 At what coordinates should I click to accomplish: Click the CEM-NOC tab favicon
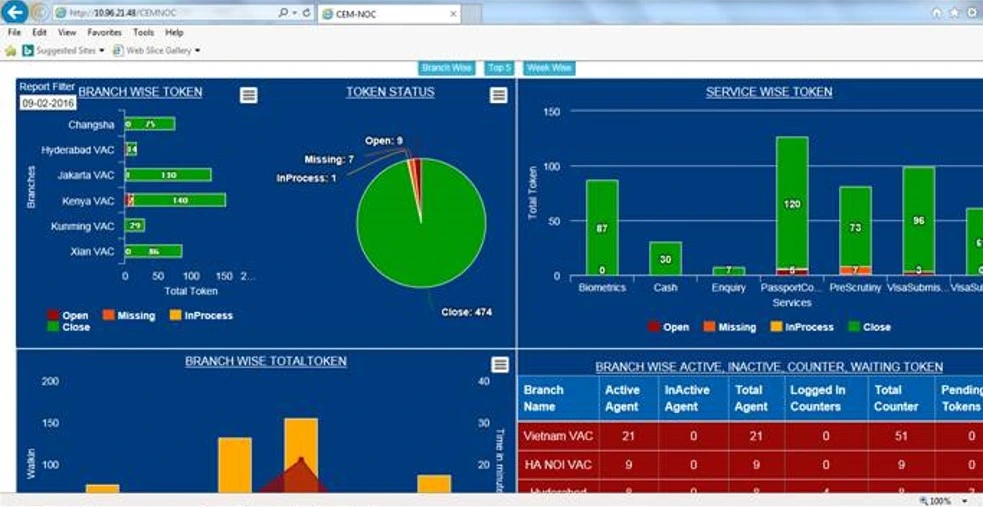(327, 14)
